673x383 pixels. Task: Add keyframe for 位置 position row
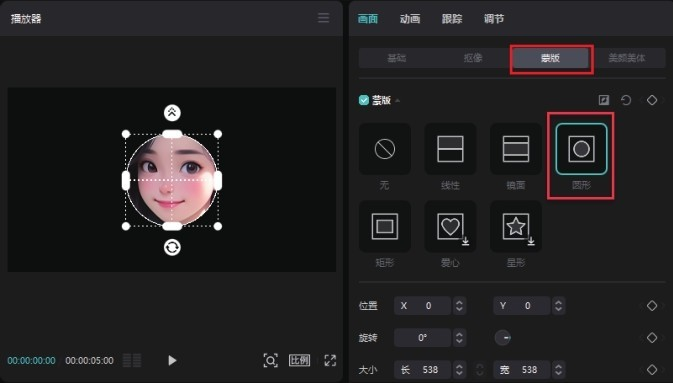coord(652,306)
